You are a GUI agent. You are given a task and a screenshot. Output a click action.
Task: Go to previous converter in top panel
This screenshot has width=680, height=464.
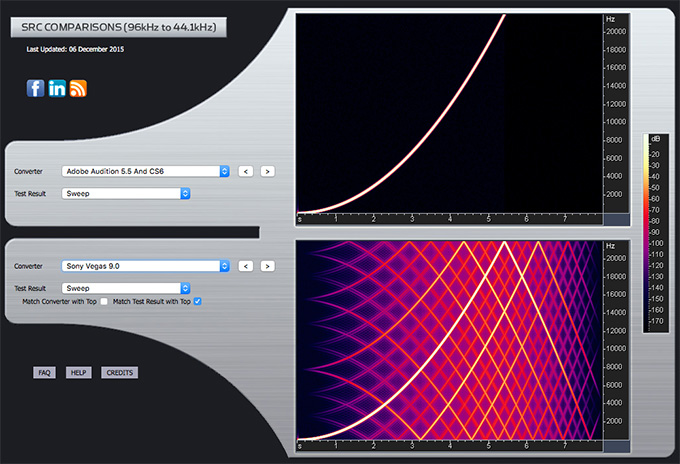click(x=246, y=171)
